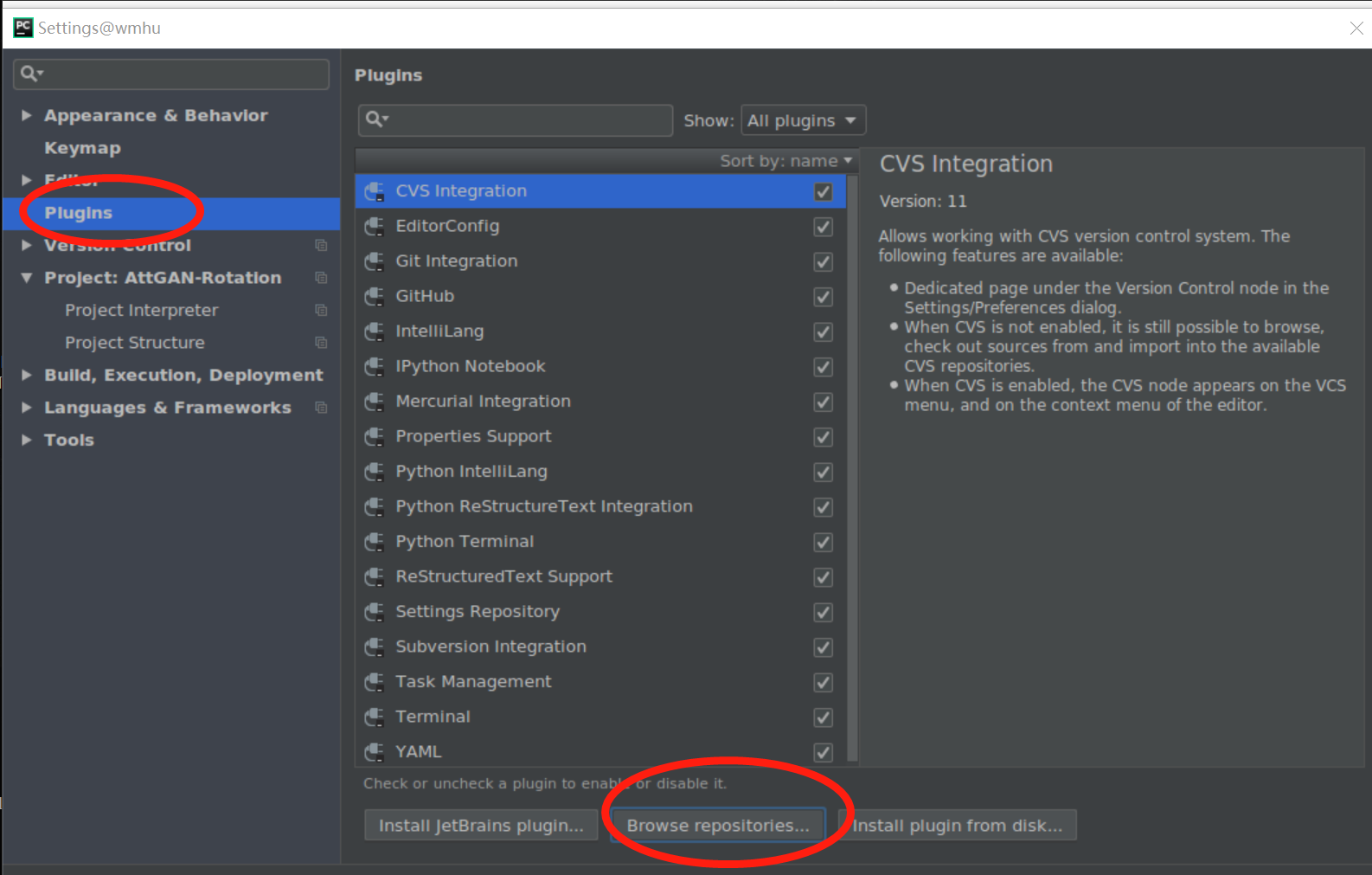1372x875 pixels.
Task: Open the Sort by name dropdown
Action: (786, 161)
